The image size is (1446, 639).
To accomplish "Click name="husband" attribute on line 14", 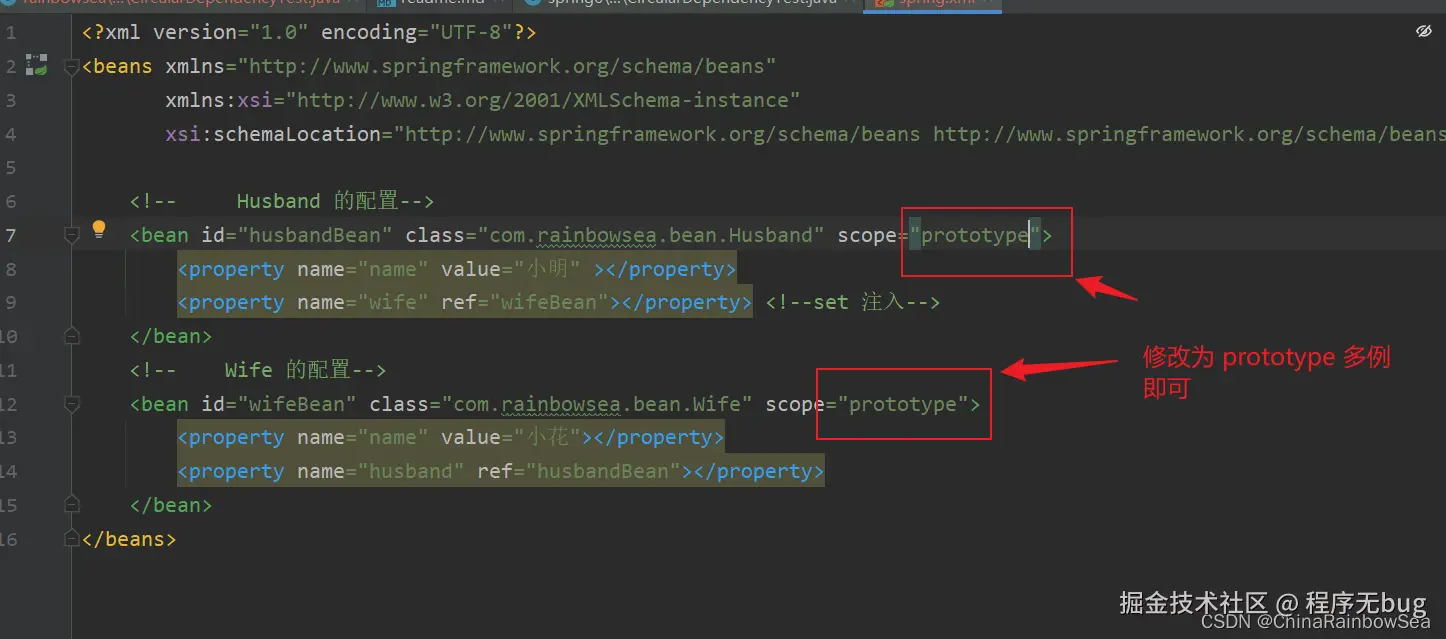I will coord(381,471).
